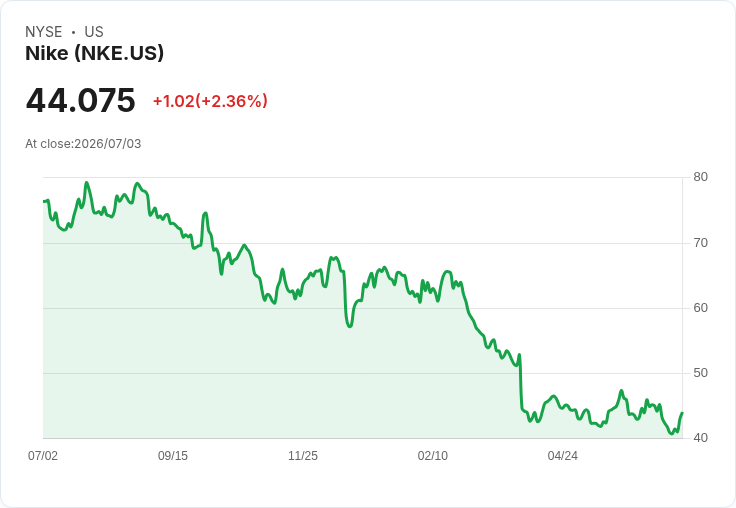Click the 44.075 current price

coord(80,100)
